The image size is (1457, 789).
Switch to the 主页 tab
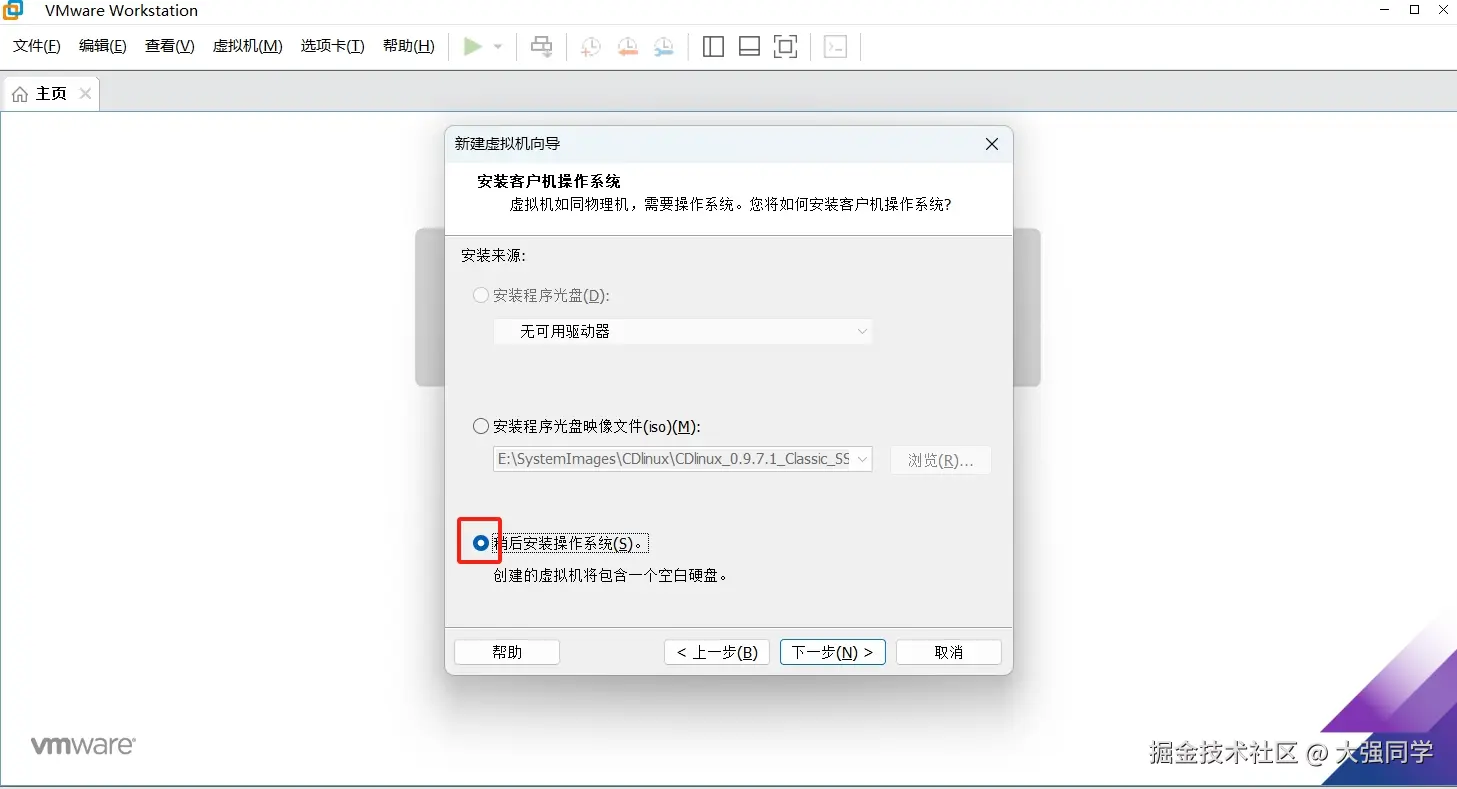pyautogui.click(x=51, y=94)
